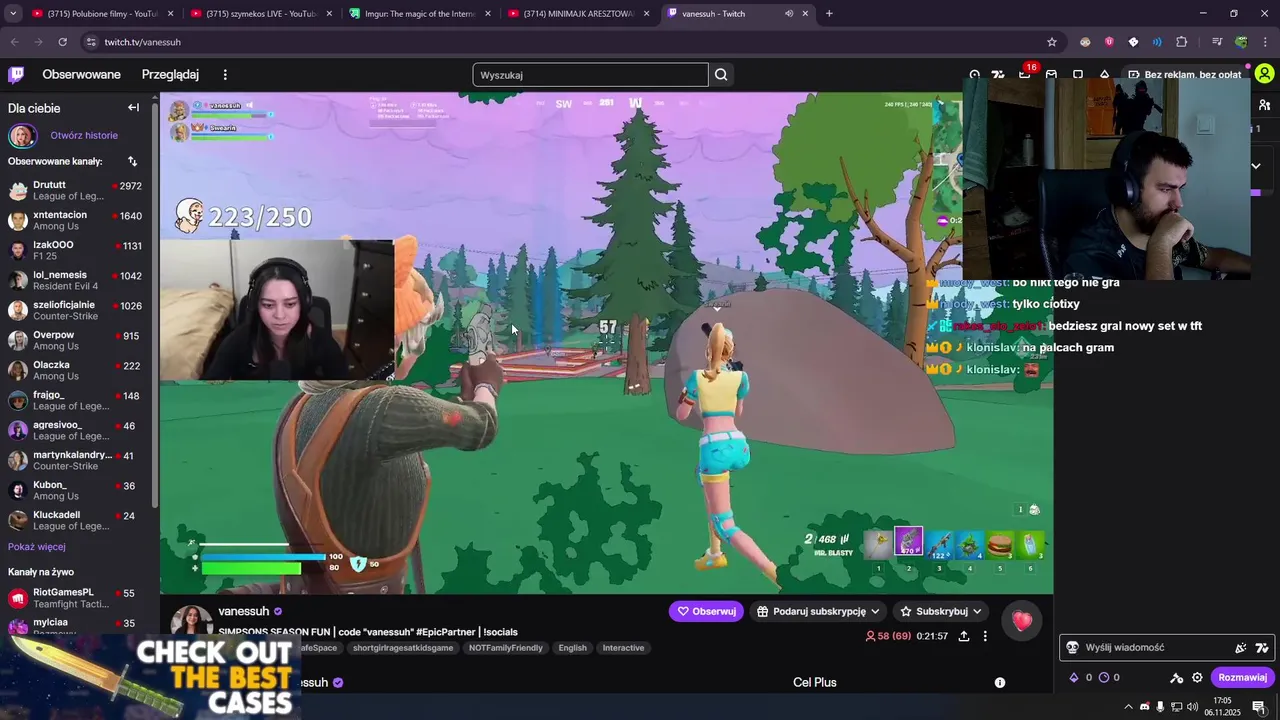The width and height of the screenshot is (1280, 720).
Task: Open the media control music note icon
Action: [x=1217, y=42]
